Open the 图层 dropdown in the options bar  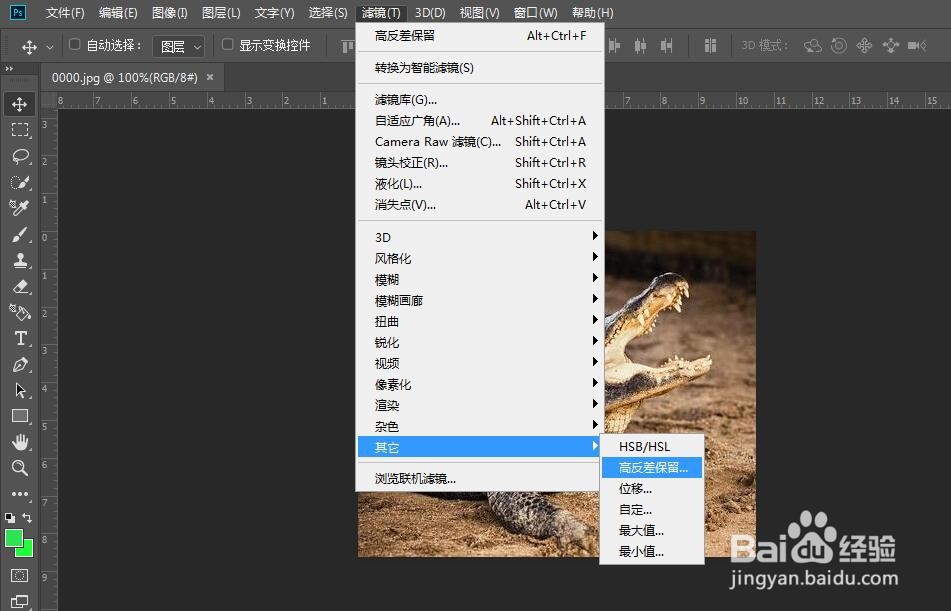[x=179, y=45]
